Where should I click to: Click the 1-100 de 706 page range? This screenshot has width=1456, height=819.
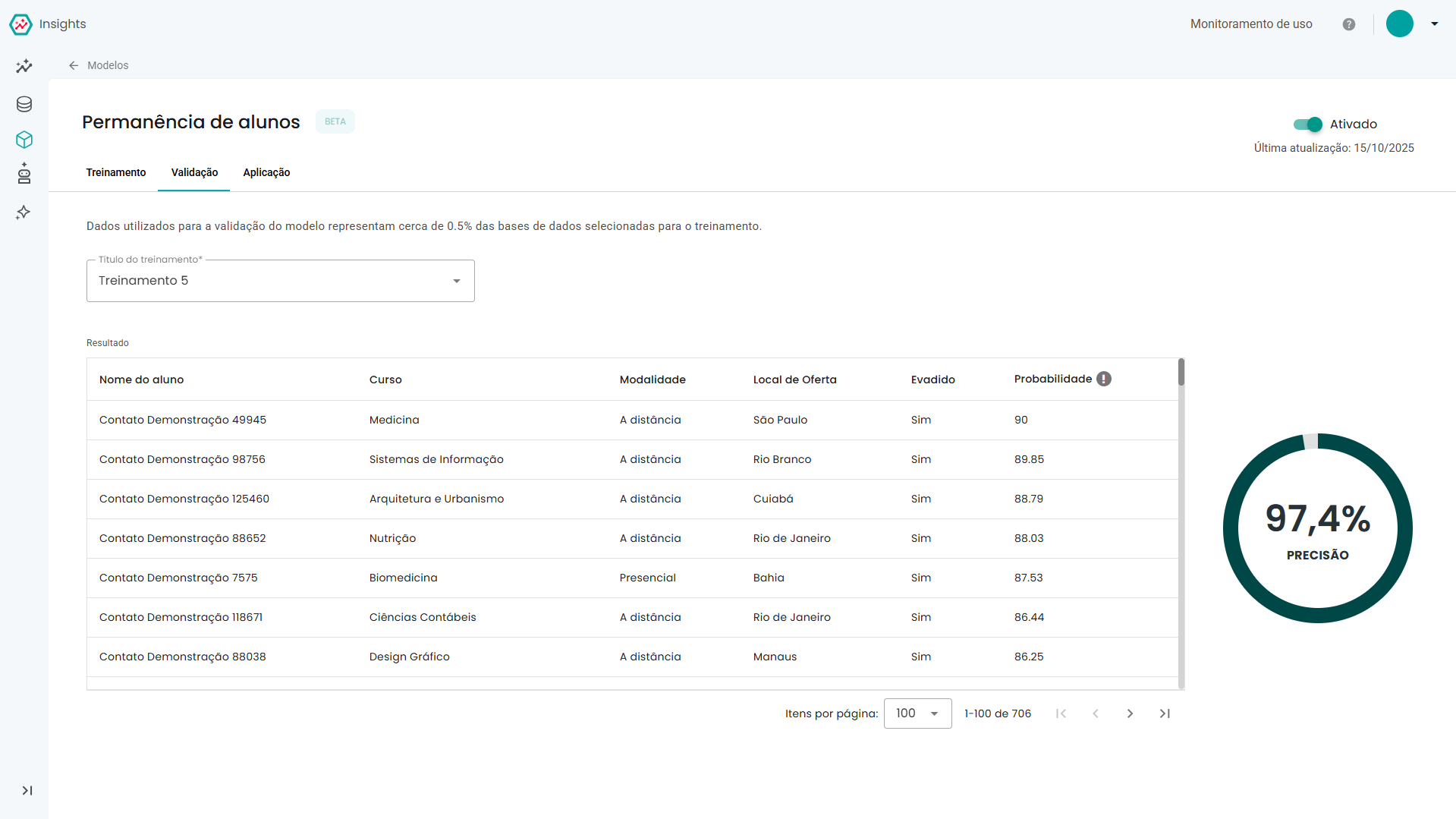coord(998,713)
